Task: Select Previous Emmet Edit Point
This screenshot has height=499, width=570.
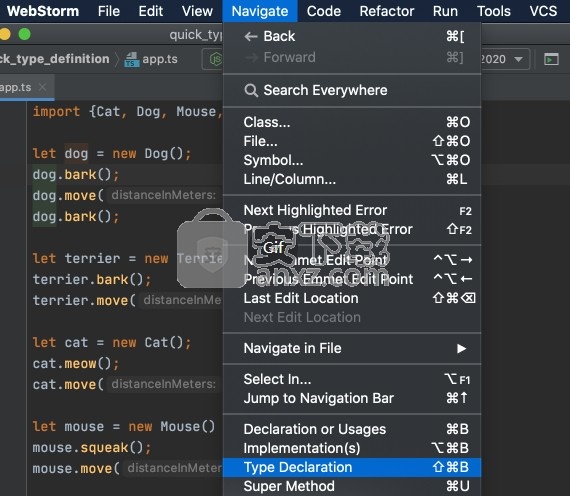Action: [352, 279]
